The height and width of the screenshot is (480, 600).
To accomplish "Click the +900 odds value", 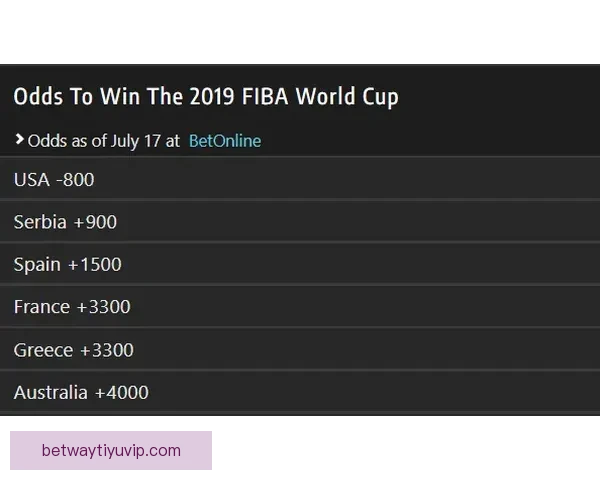I will (x=95, y=222).
